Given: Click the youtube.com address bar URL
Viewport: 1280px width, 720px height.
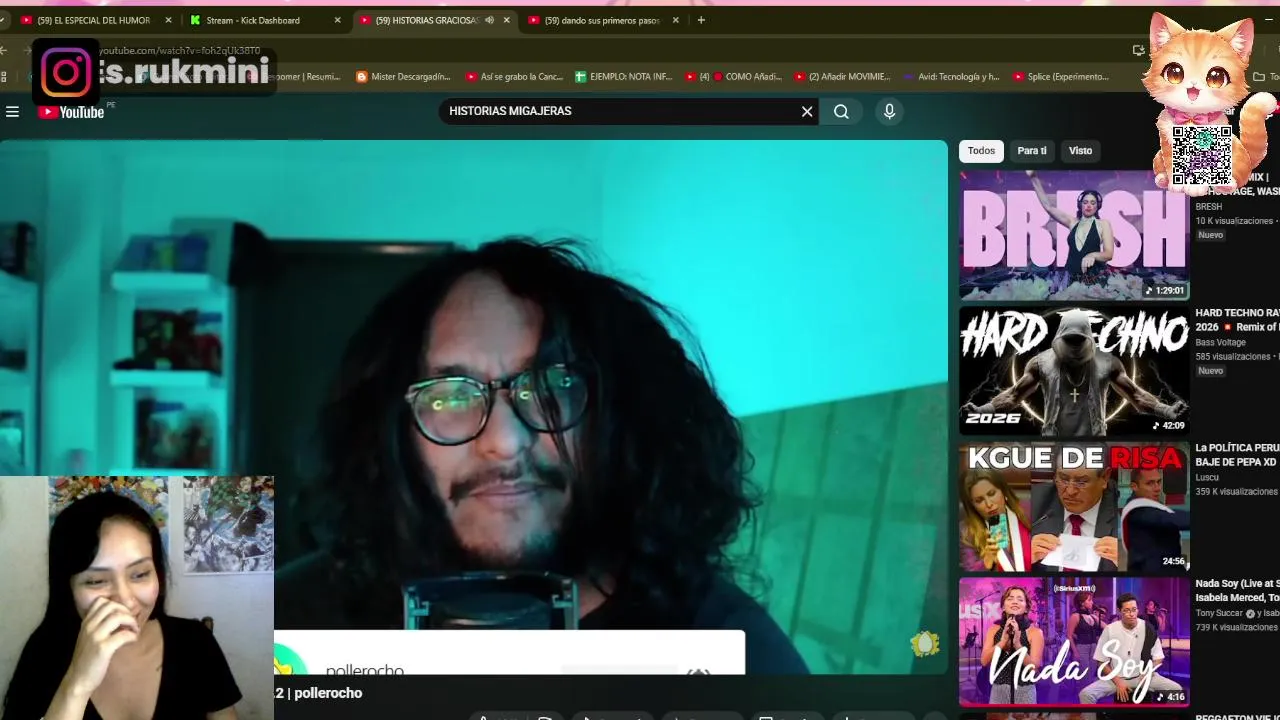Looking at the screenshot, I should point(179,50).
